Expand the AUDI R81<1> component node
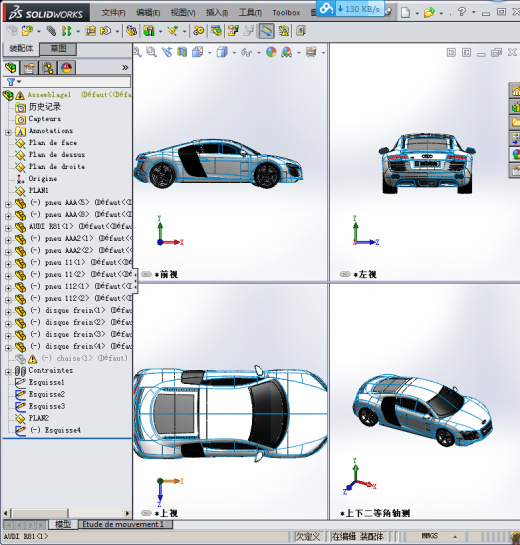Screen dimensions: 520x545 (8, 228)
